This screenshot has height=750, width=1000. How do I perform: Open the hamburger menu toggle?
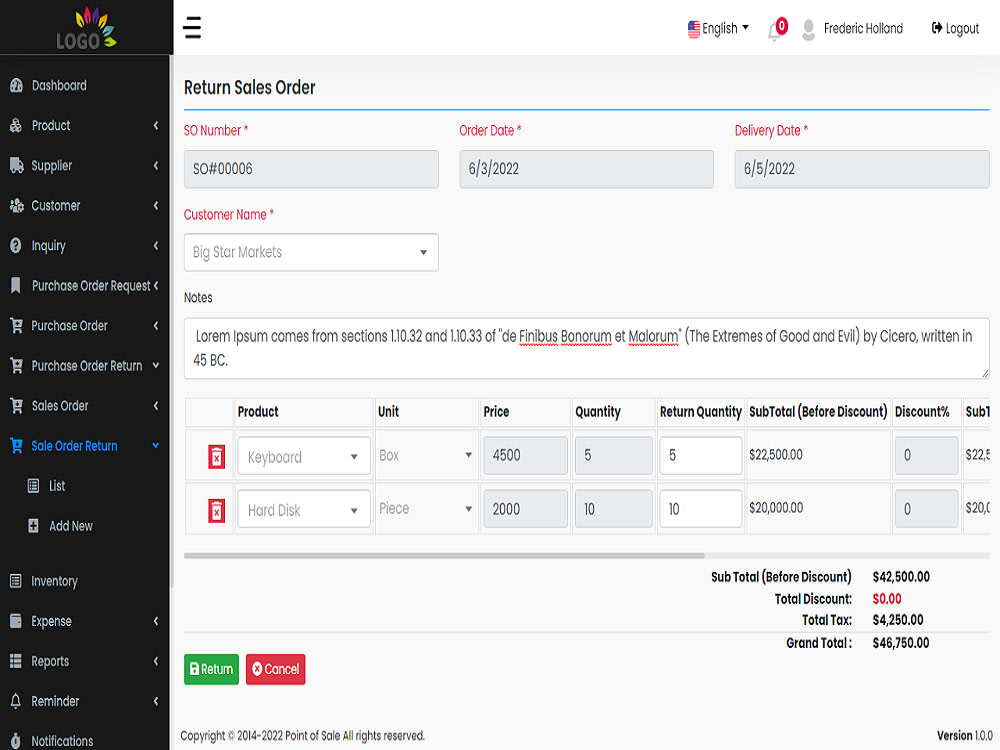click(x=192, y=28)
